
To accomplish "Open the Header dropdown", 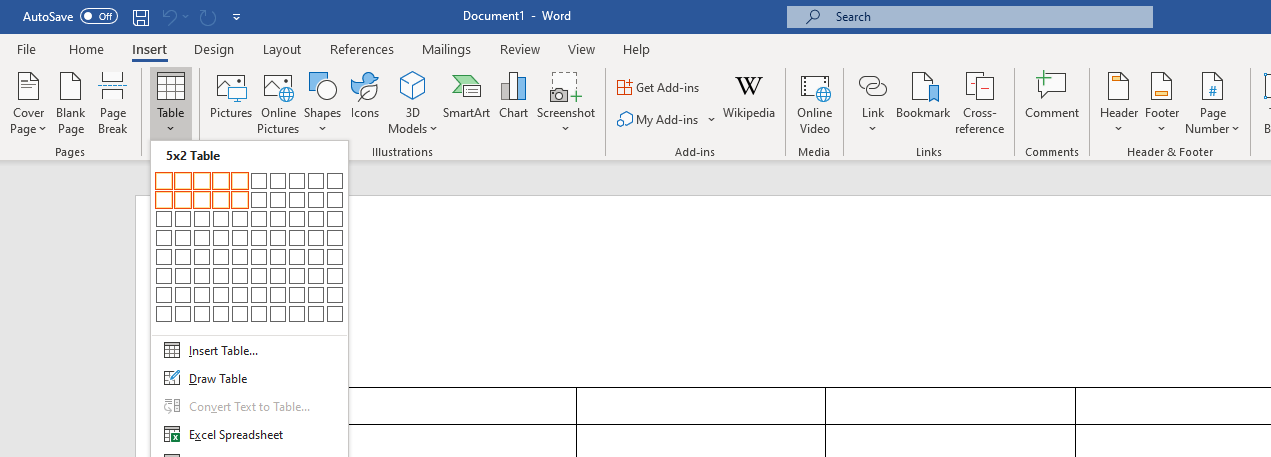I will click(x=1119, y=103).
